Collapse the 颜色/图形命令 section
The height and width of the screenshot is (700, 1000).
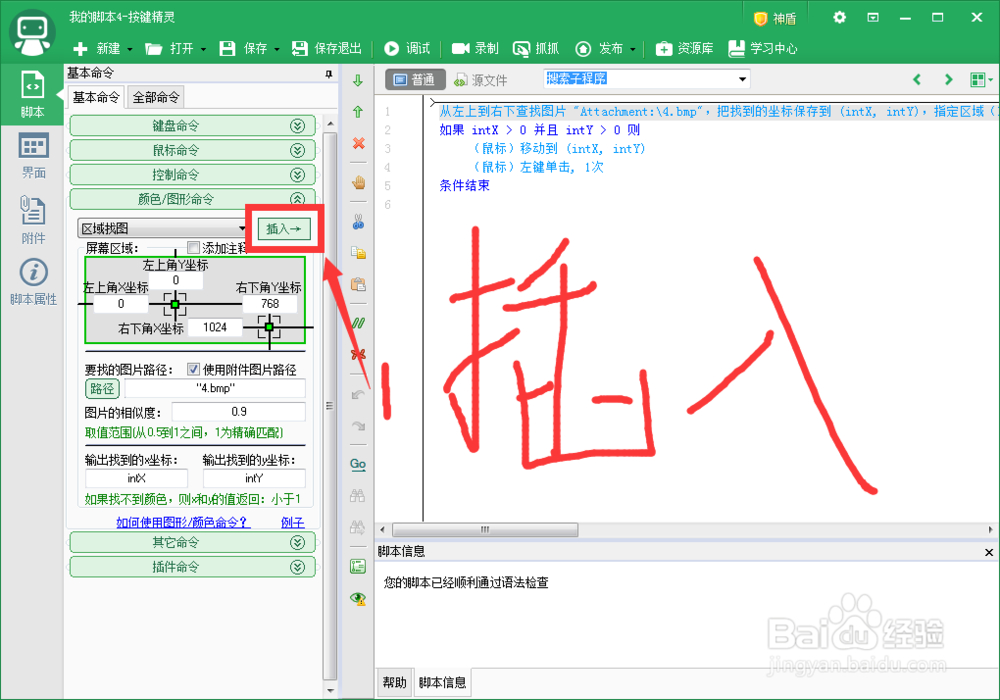click(193, 199)
